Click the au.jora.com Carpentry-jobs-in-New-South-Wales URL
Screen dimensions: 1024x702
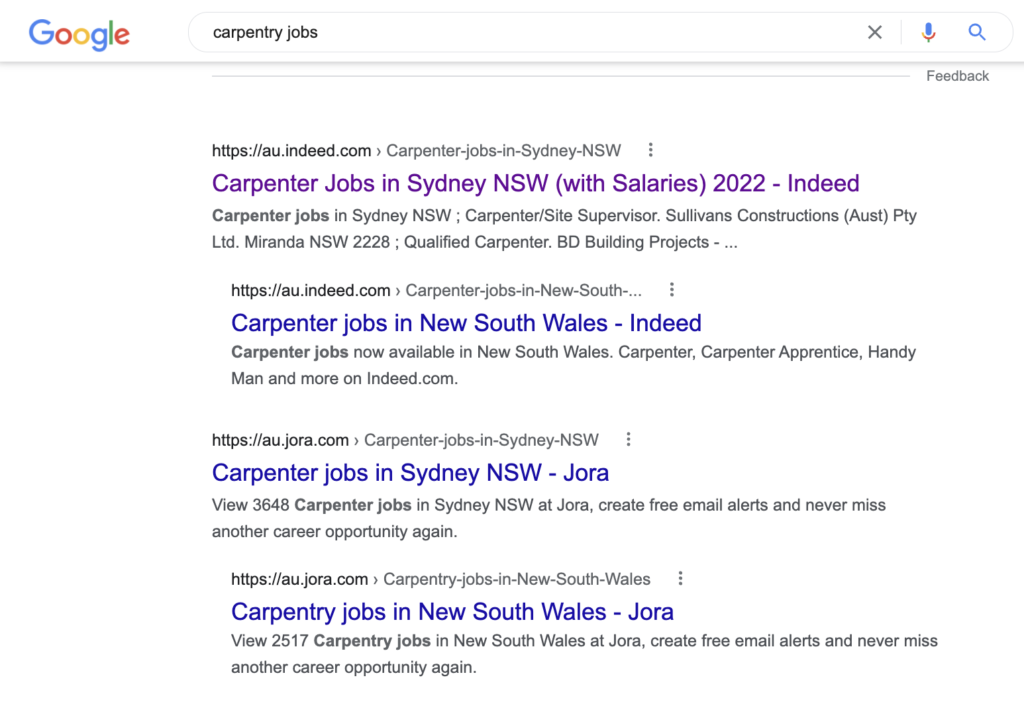click(x=441, y=579)
